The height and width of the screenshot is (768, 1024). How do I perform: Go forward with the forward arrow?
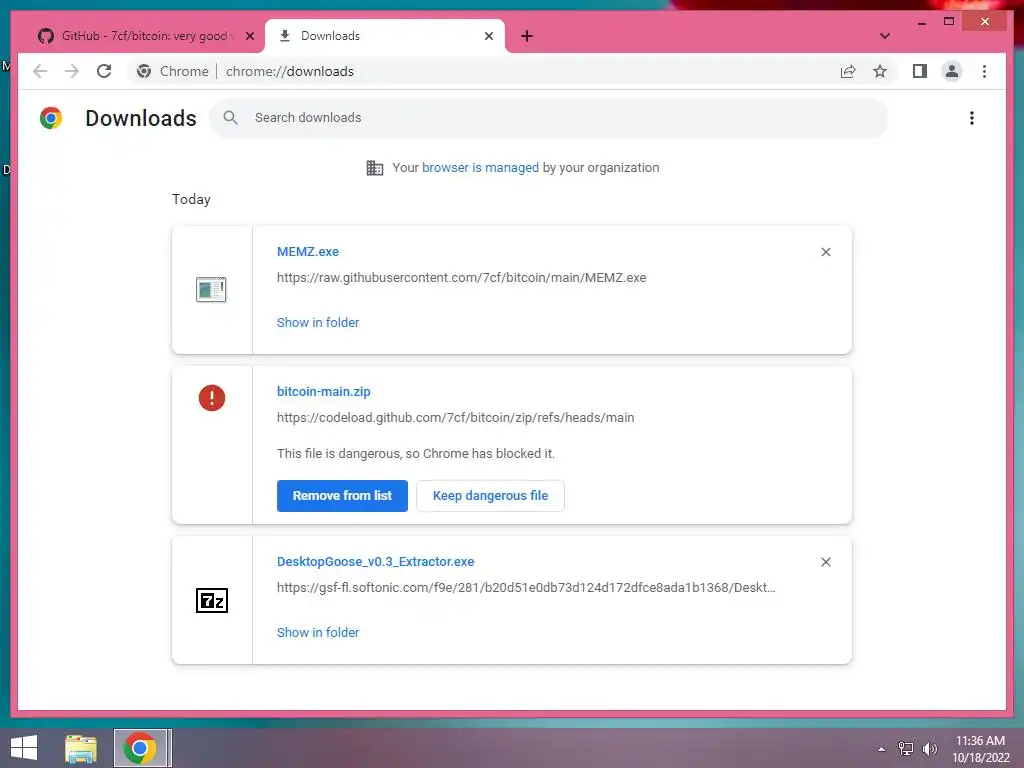tap(72, 71)
